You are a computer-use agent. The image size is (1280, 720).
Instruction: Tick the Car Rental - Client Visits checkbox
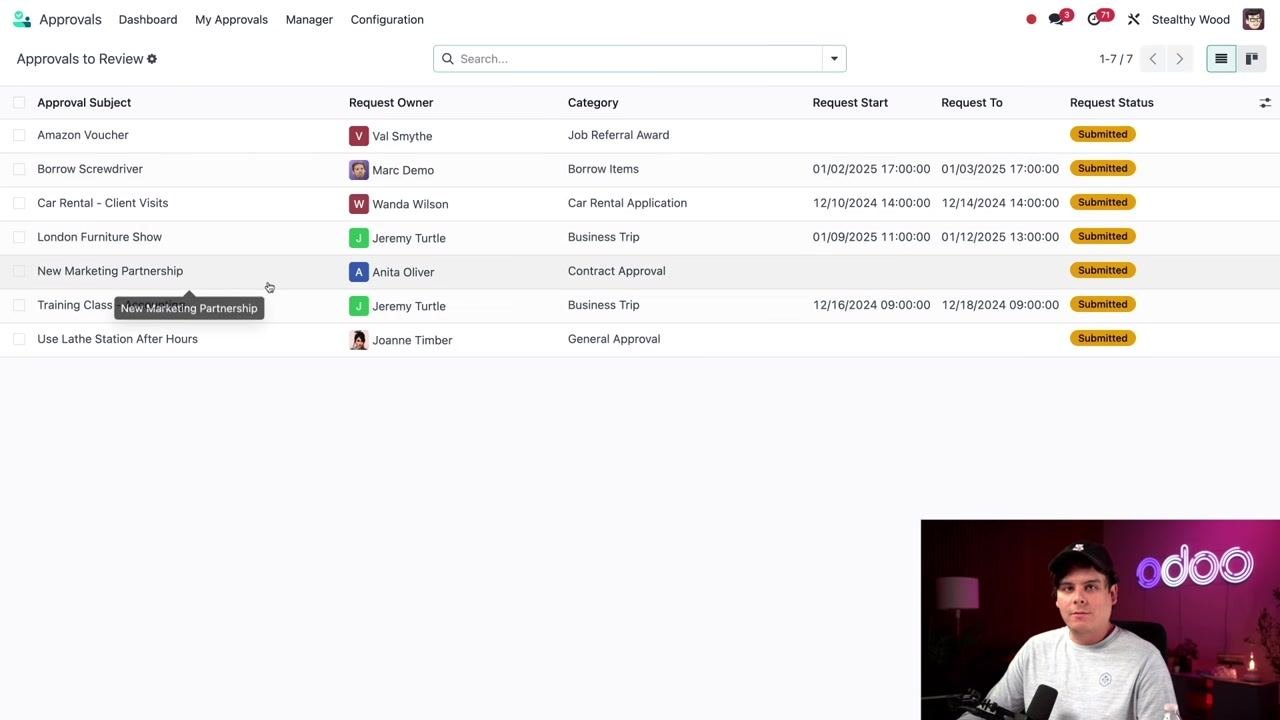pyautogui.click(x=19, y=203)
